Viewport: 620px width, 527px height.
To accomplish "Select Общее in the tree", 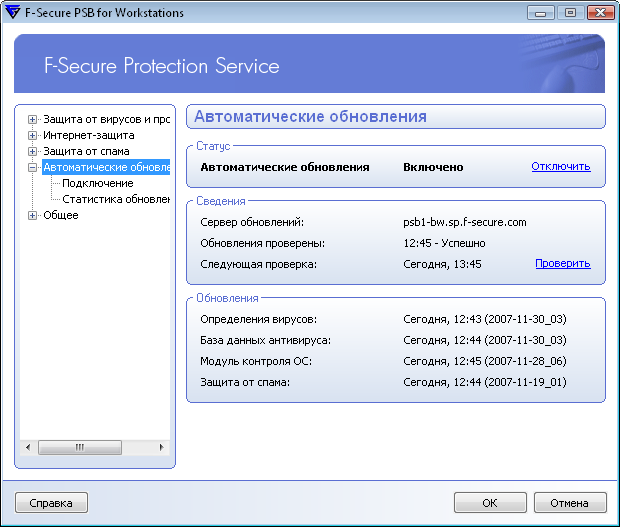I will pyautogui.click(x=60, y=215).
